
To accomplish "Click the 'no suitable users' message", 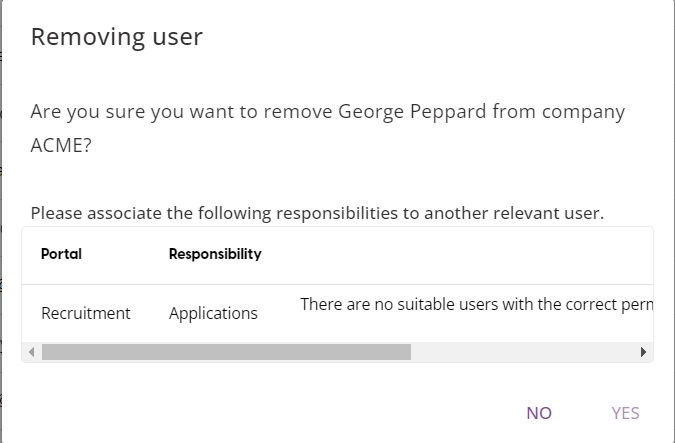I will [476, 304].
